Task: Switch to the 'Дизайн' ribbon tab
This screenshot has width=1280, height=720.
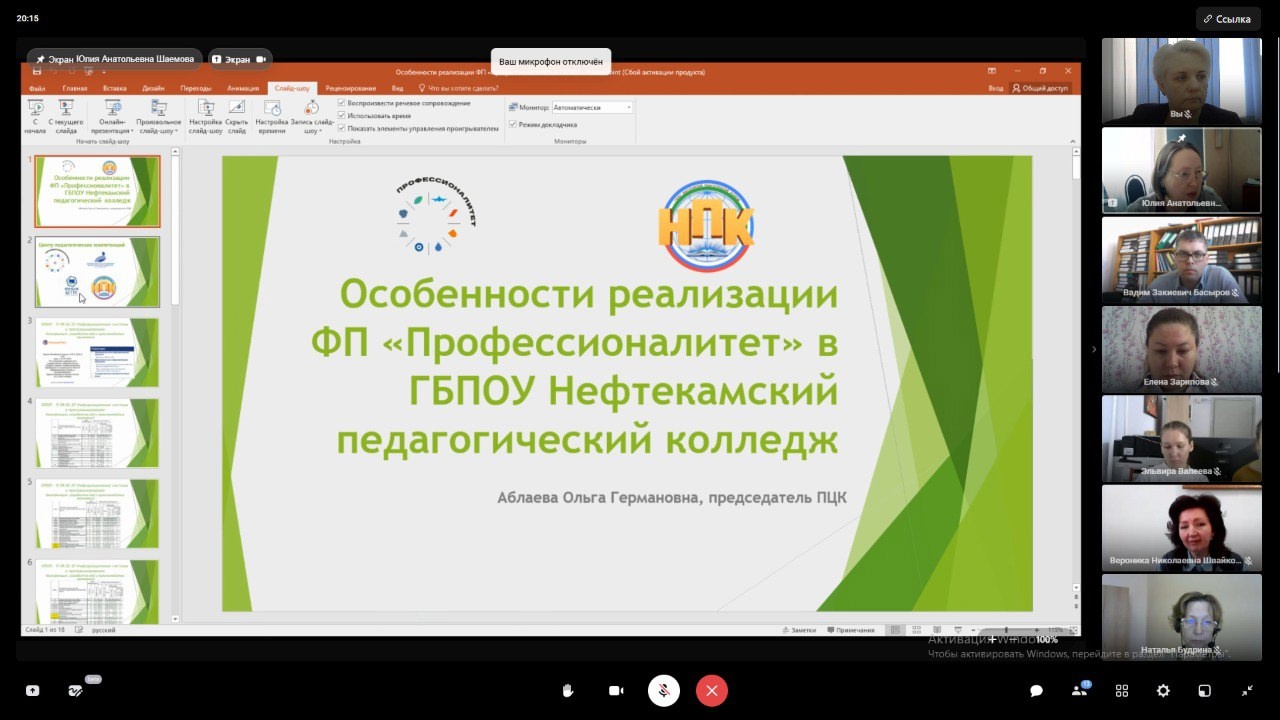Action: point(153,88)
